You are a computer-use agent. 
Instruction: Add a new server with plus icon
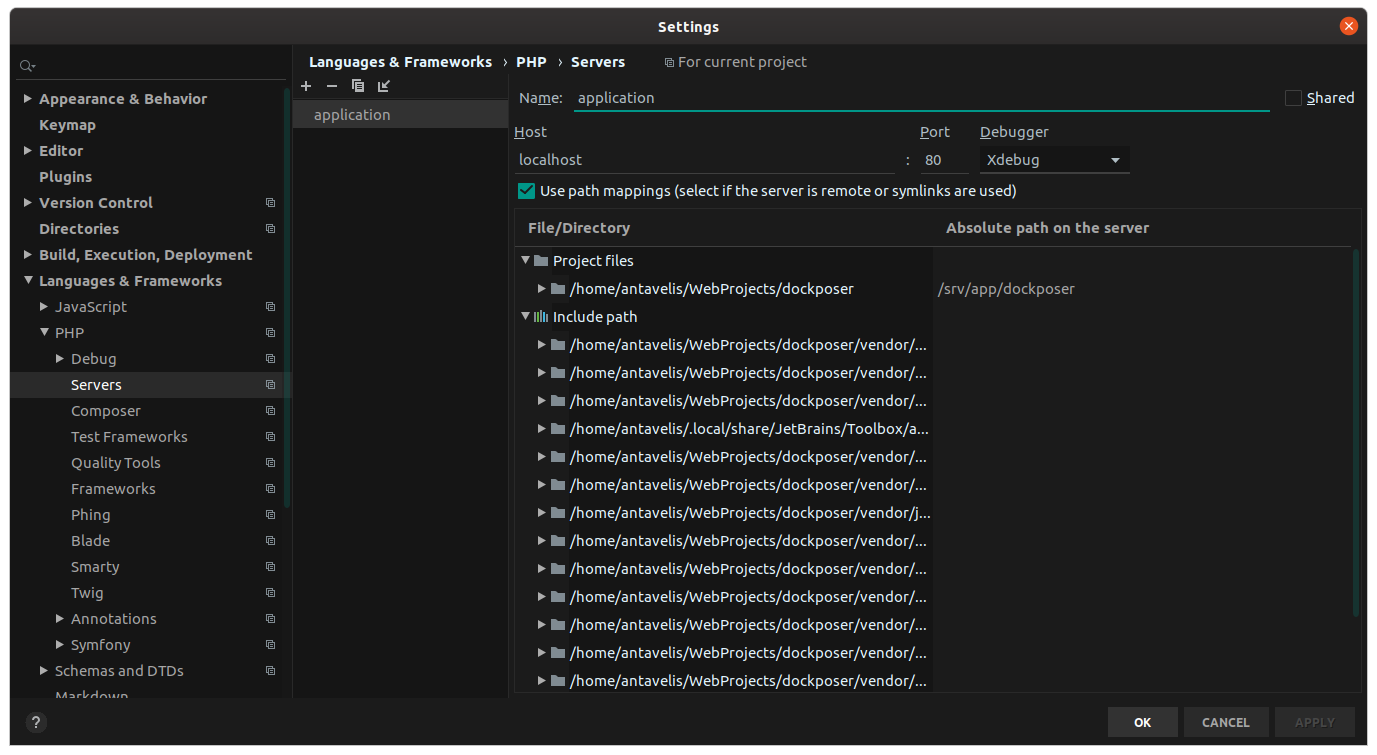pyautogui.click(x=306, y=86)
